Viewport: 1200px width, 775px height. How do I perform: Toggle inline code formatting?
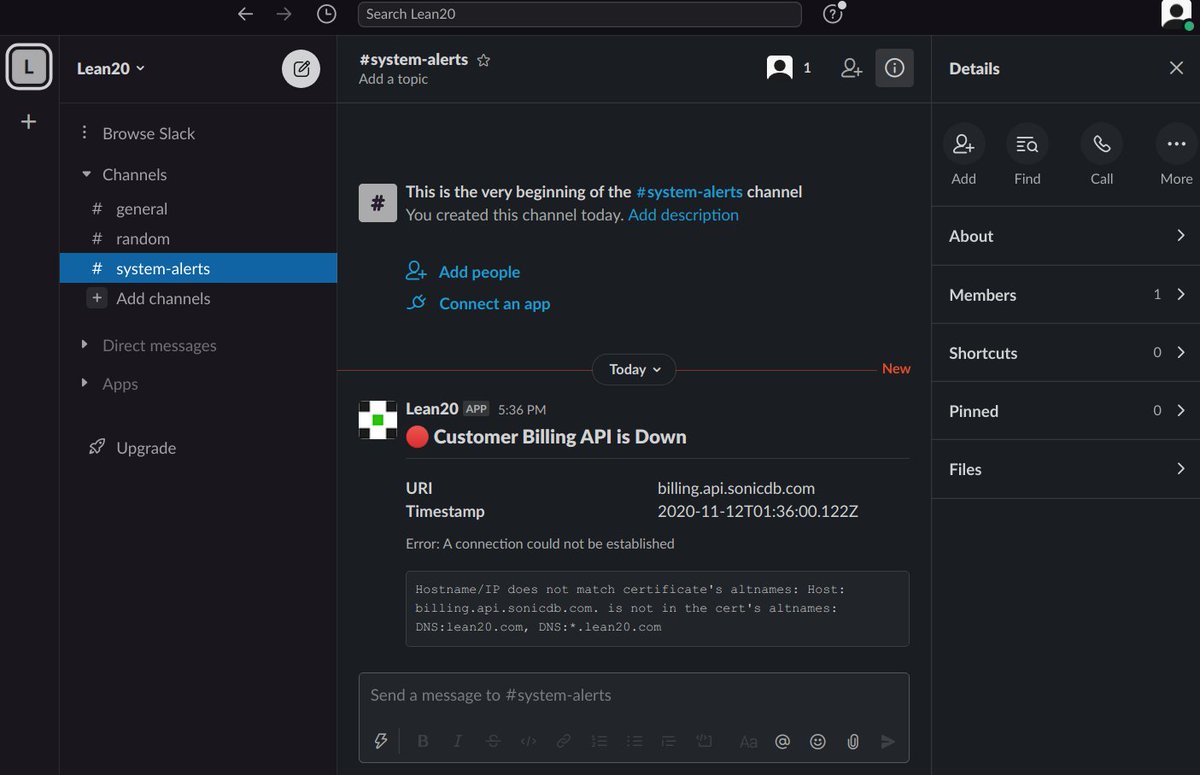(529, 741)
